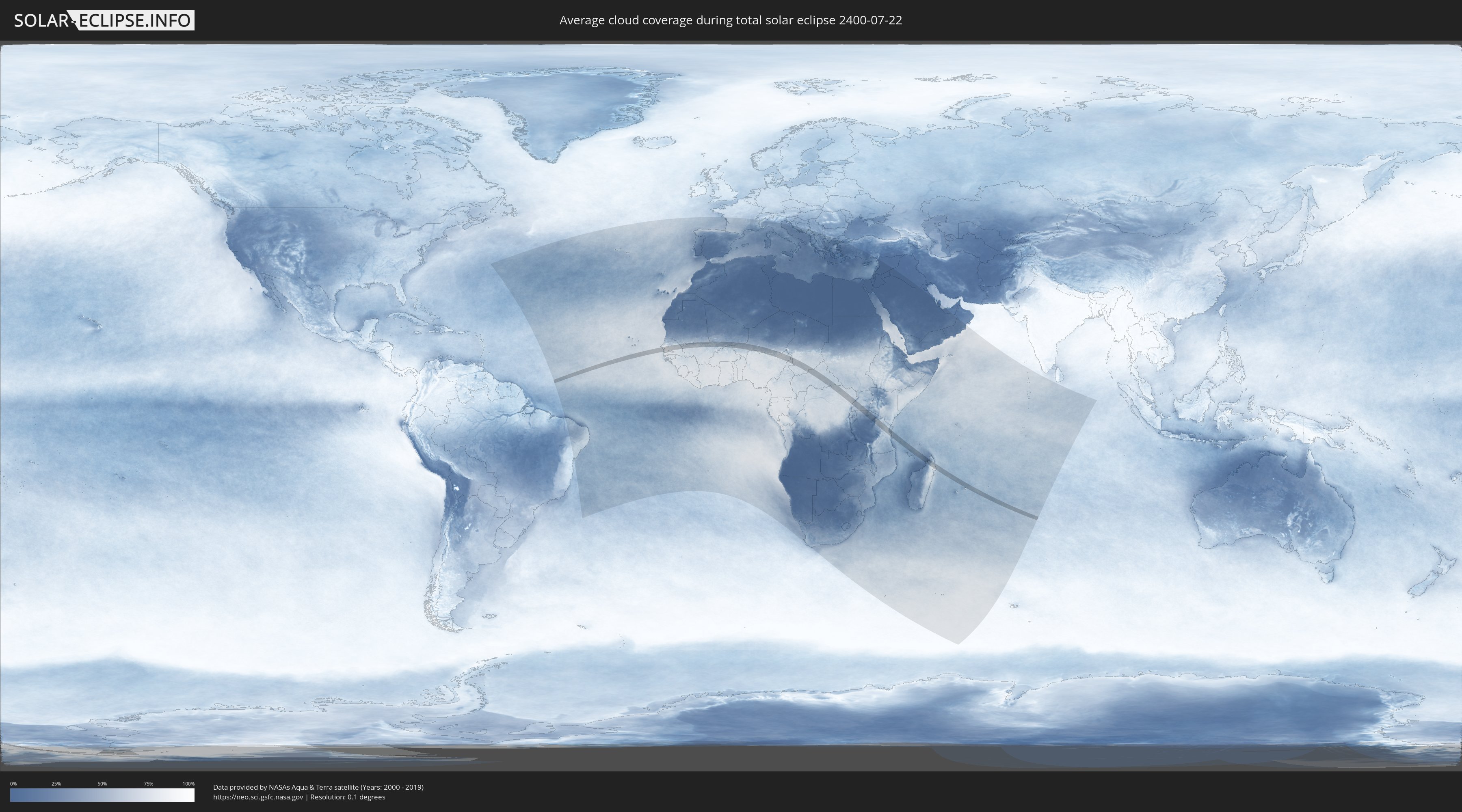Click the 25% legend label
The image size is (1462, 812).
[56, 784]
